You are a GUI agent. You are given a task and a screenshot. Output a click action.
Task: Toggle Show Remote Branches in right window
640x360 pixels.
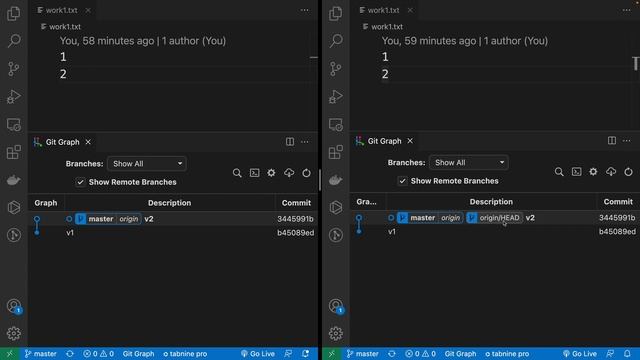pyautogui.click(x=402, y=181)
